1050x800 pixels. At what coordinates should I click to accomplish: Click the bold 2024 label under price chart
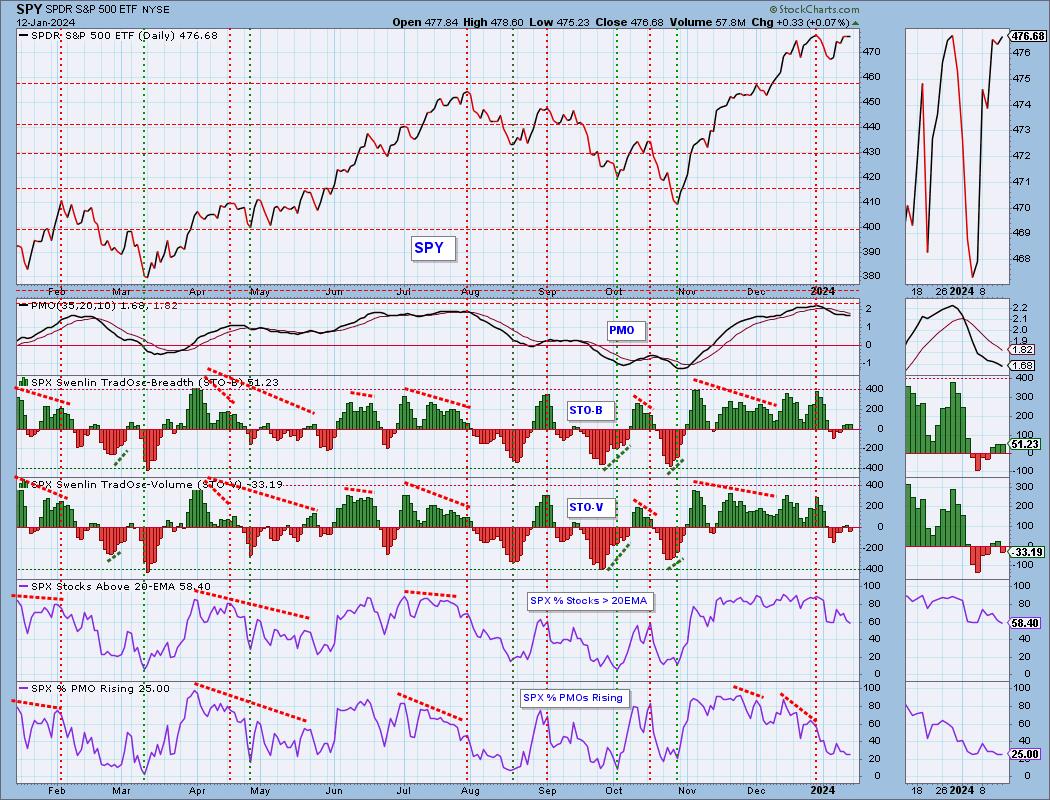pos(822,291)
